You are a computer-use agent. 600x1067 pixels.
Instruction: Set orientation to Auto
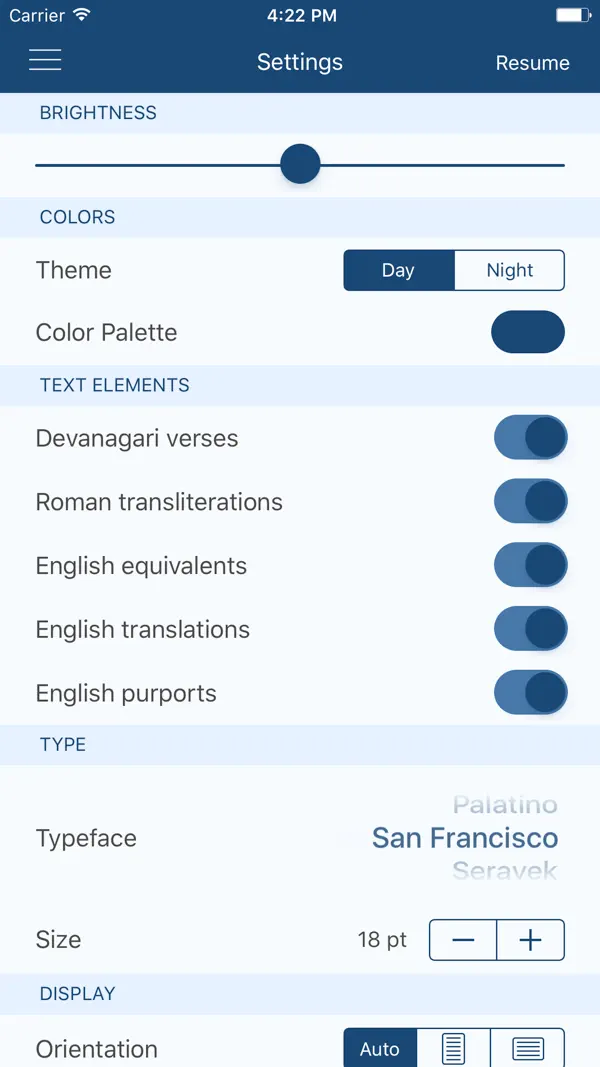tap(380, 1048)
